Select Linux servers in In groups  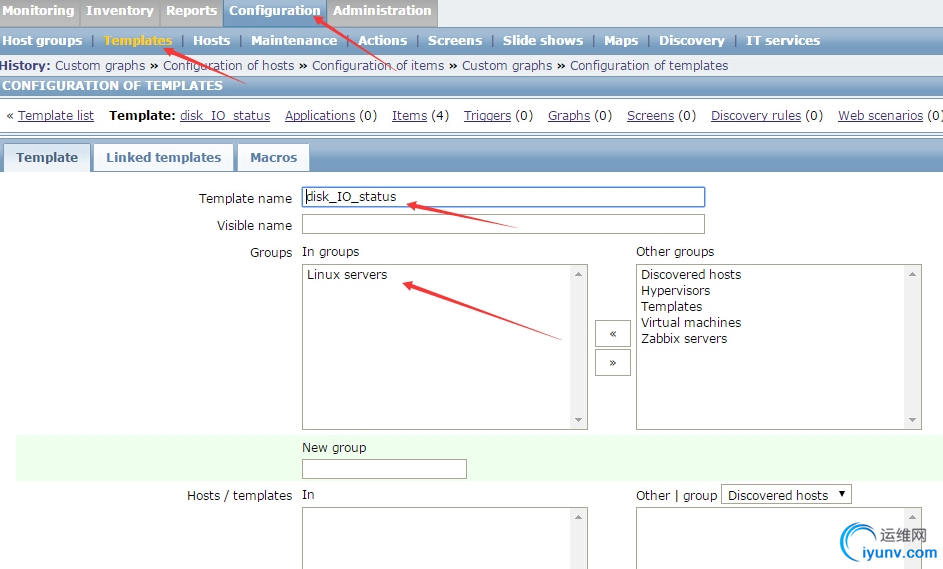[x=347, y=275]
